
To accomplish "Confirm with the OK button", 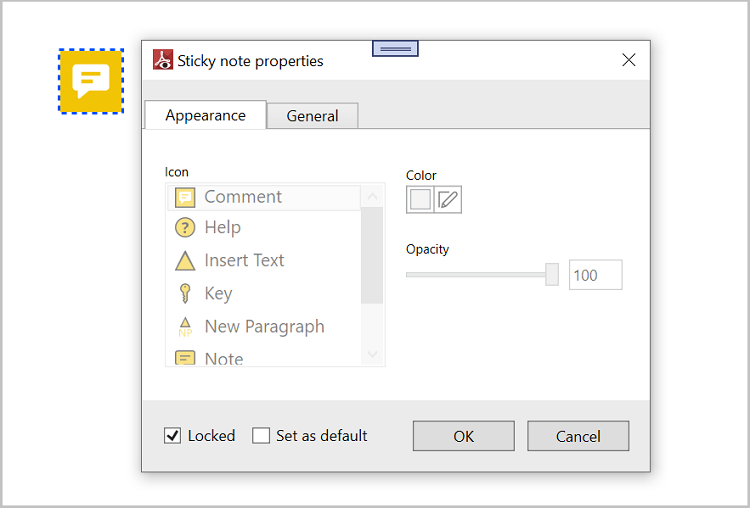I will click(x=463, y=436).
